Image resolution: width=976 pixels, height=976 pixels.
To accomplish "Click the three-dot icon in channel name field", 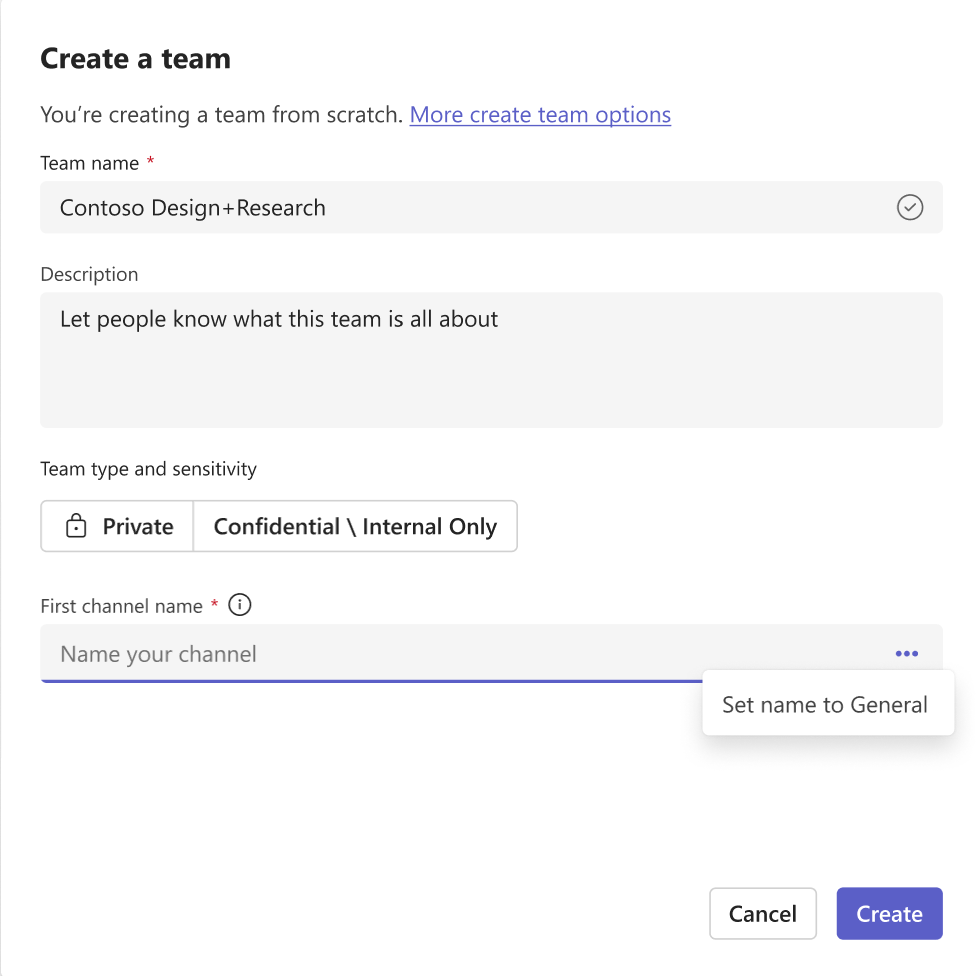I will (906, 653).
